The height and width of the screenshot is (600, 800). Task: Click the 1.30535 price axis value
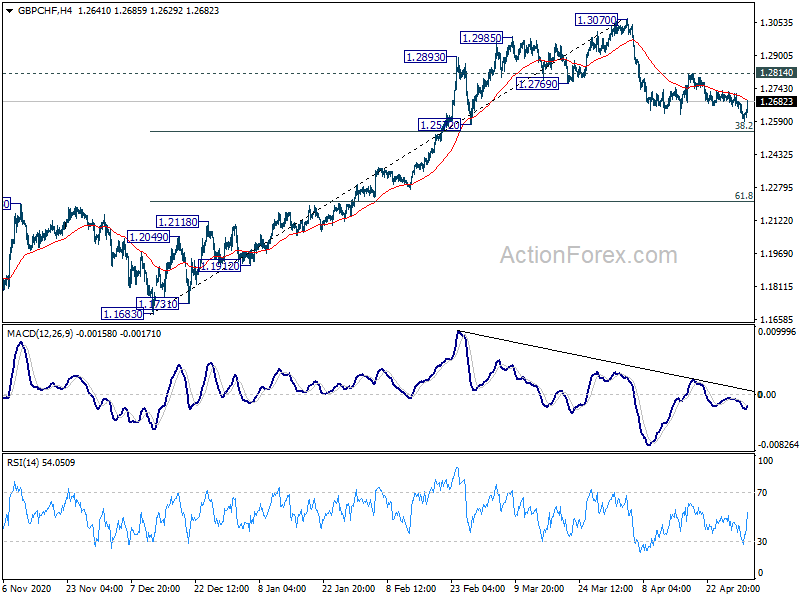(777, 22)
